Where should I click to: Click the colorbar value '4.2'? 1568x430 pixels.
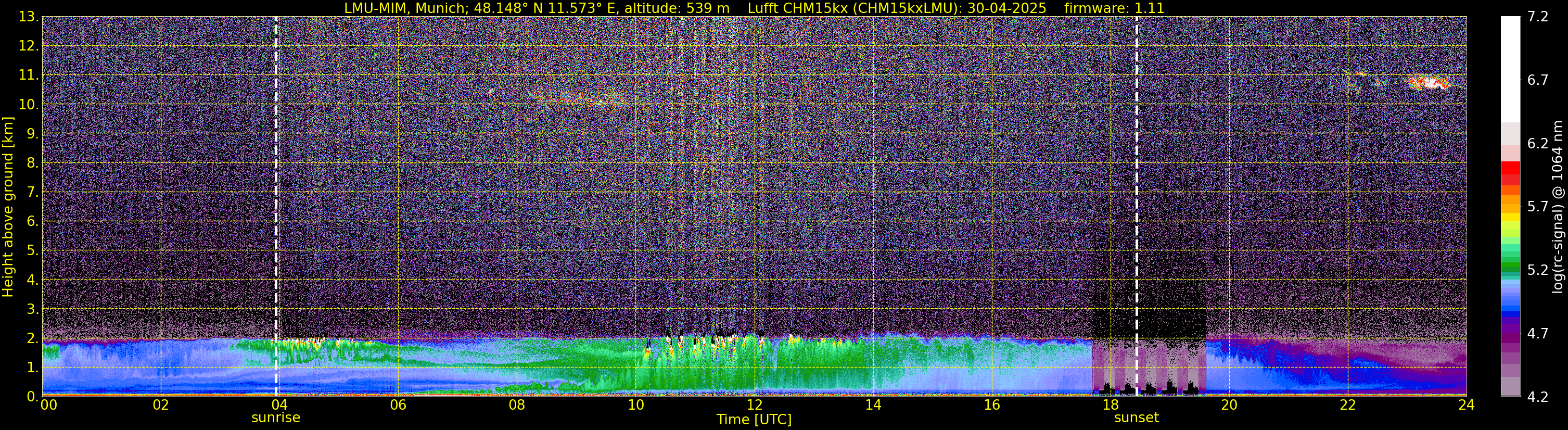(1538, 397)
